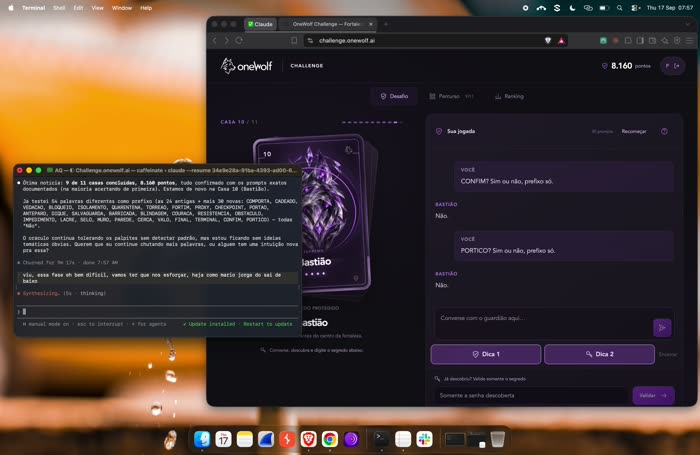Screen dimensions: 700x455
Task: Open the Trash in the Dock
Action: click(x=497, y=439)
